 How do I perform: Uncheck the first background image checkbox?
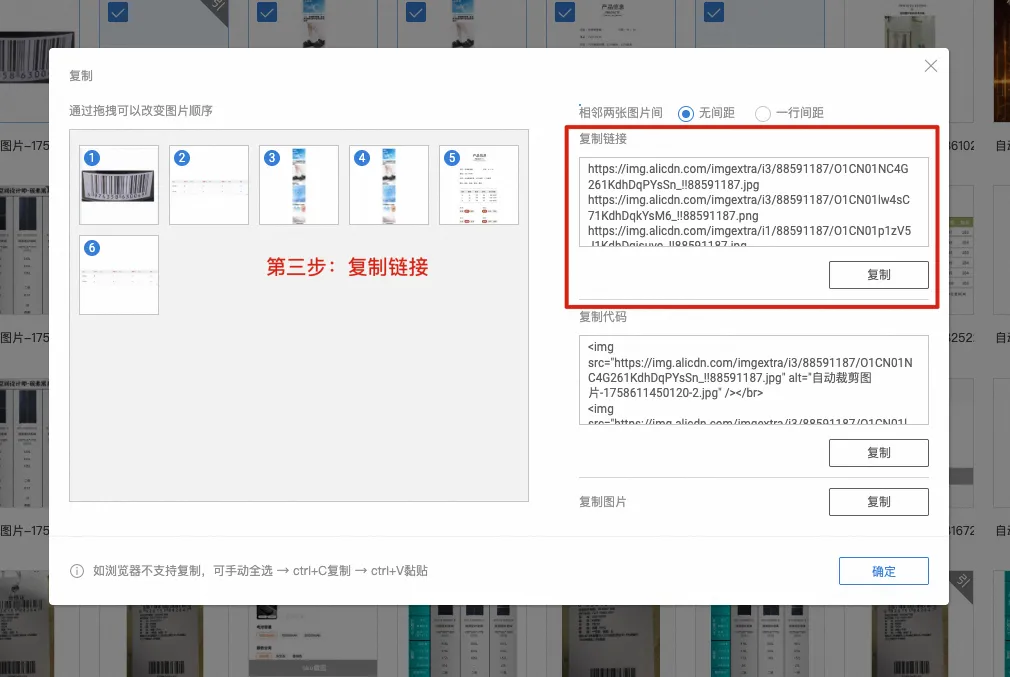(118, 12)
